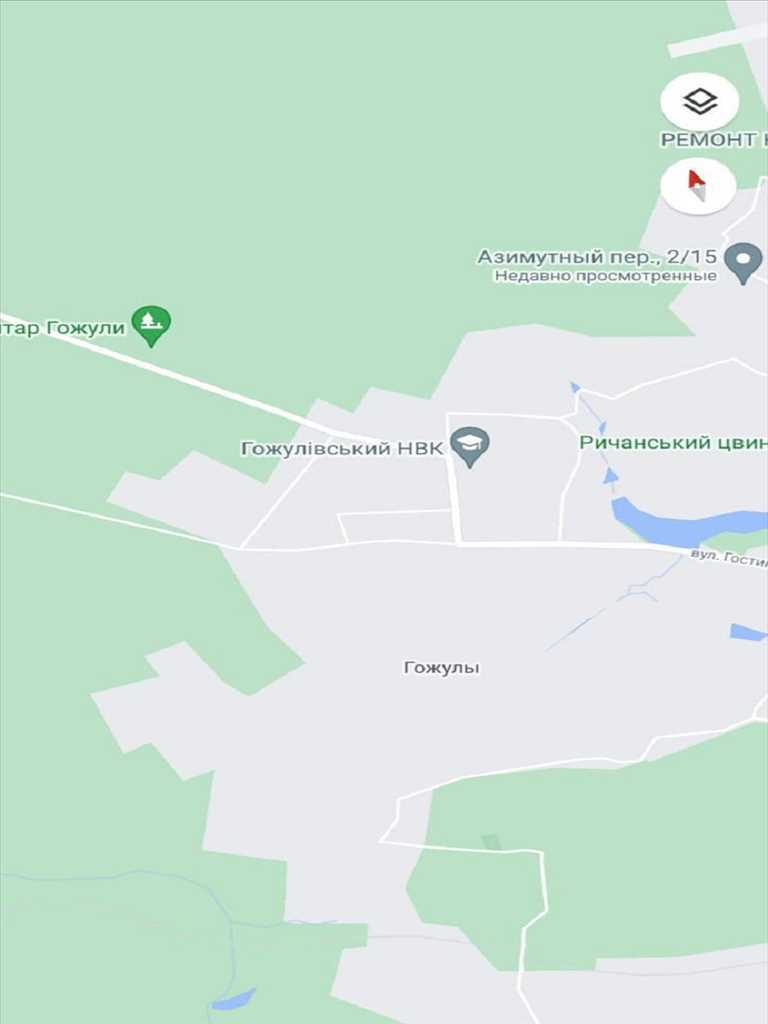Tap the РЕМОНТ business label
The image size is (768, 1024).
[x=714, y=139]
